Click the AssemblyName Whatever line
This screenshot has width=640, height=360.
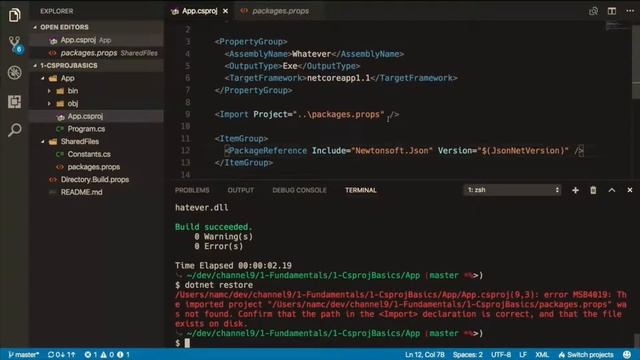click(314, 54)
